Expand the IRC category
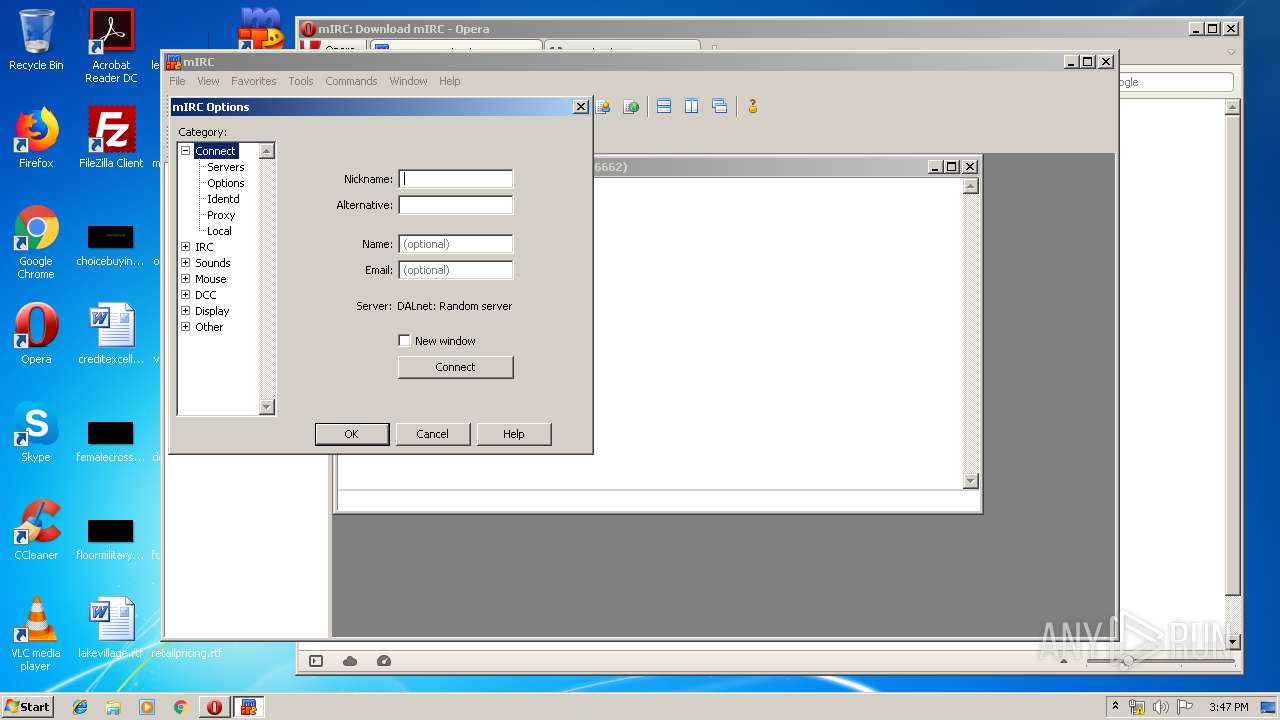 pos(185,247)
